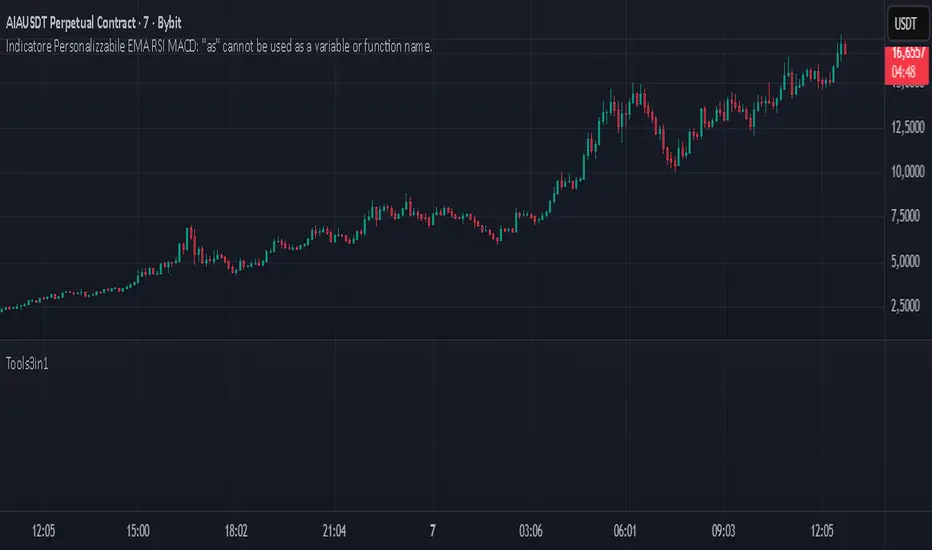The height and width of the screenshot is (550, 932).
Task: Click the 2,5000 price axis label
Action: pos(904,306)
